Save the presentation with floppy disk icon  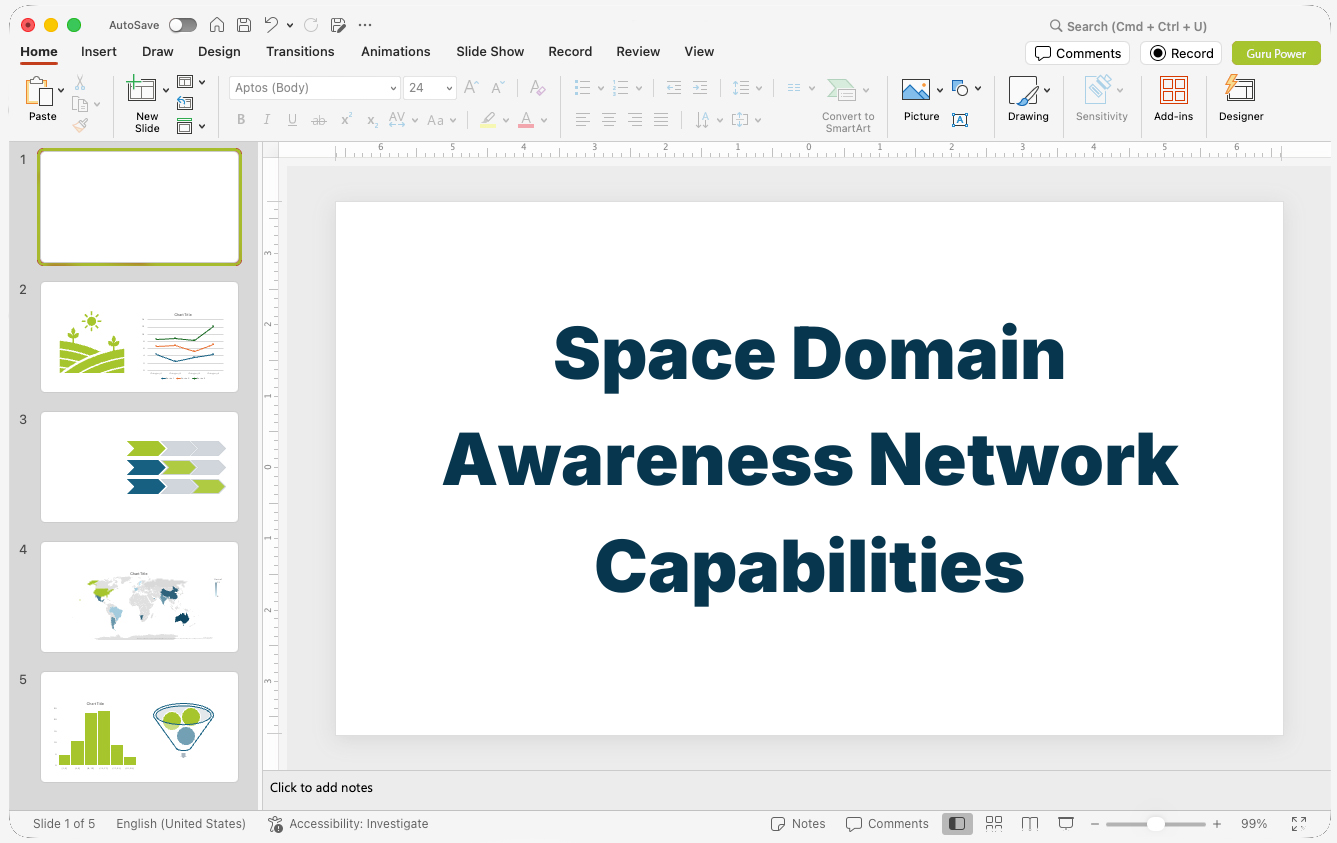tap(244, 25)
